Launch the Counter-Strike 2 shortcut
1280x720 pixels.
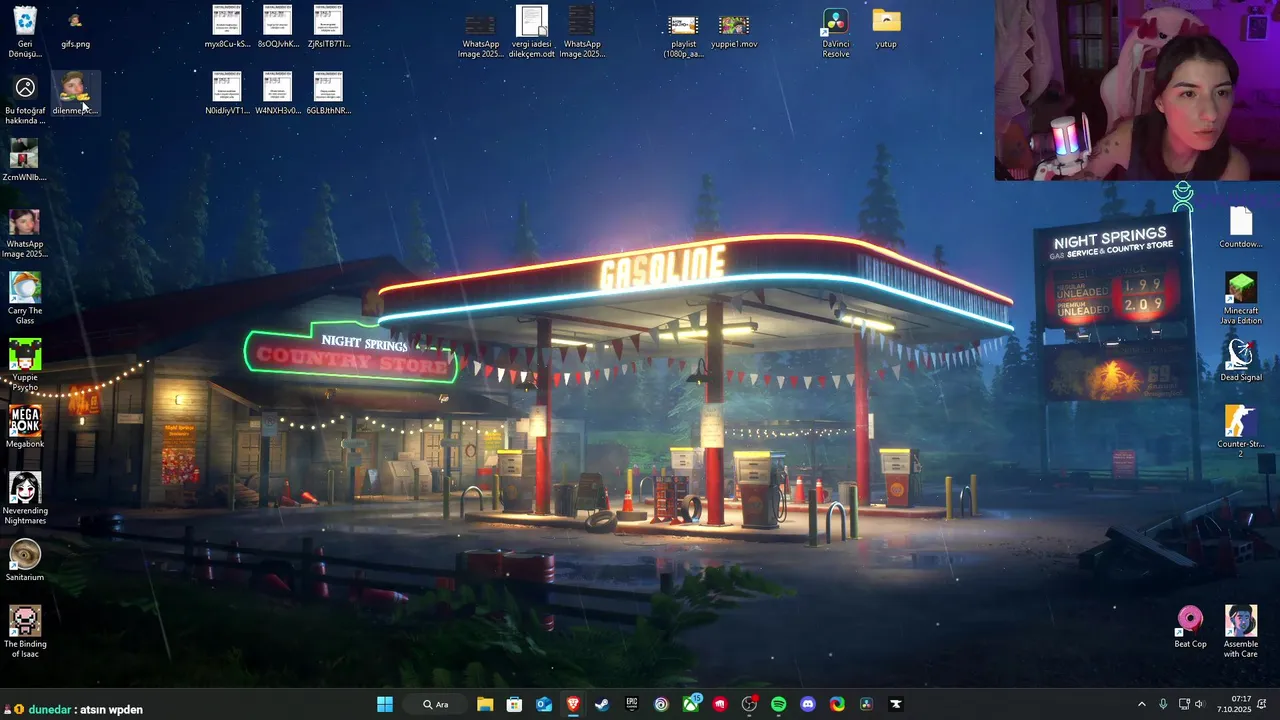(1240, 433)
